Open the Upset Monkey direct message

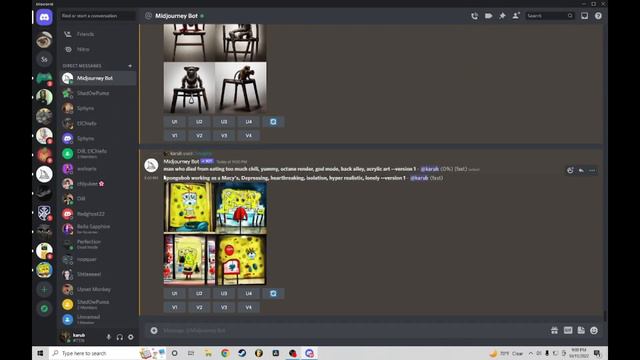(x=98, y=289)
